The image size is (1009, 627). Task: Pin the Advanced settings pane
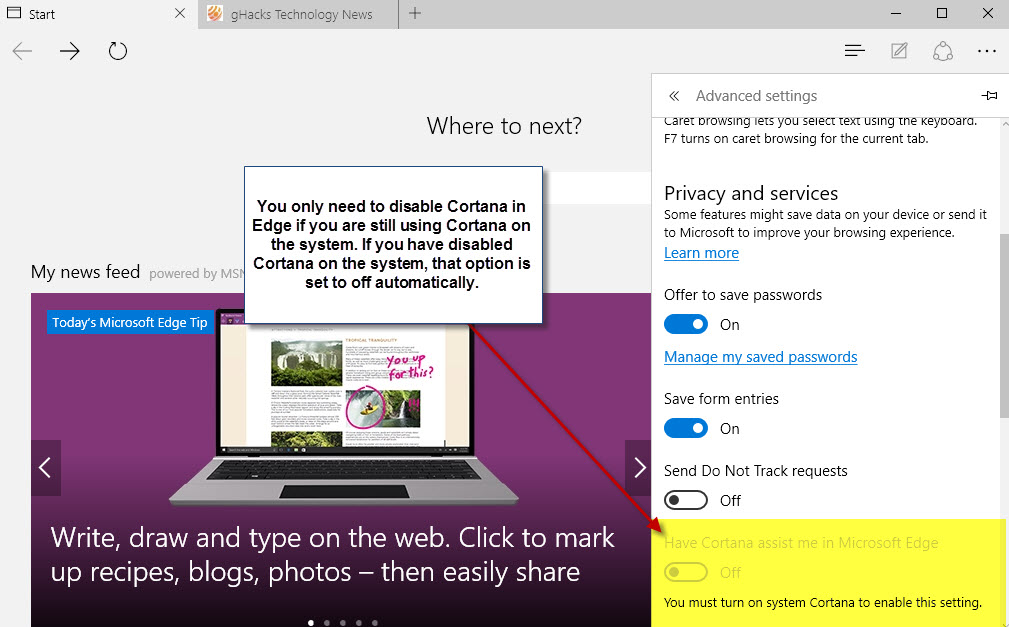click(x=989, y=95)
